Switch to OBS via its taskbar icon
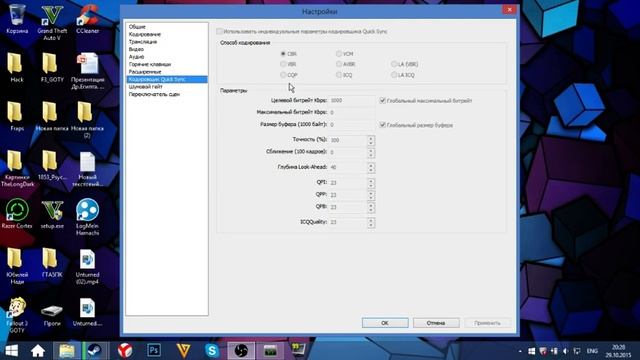640x360 pixels. 241,351
